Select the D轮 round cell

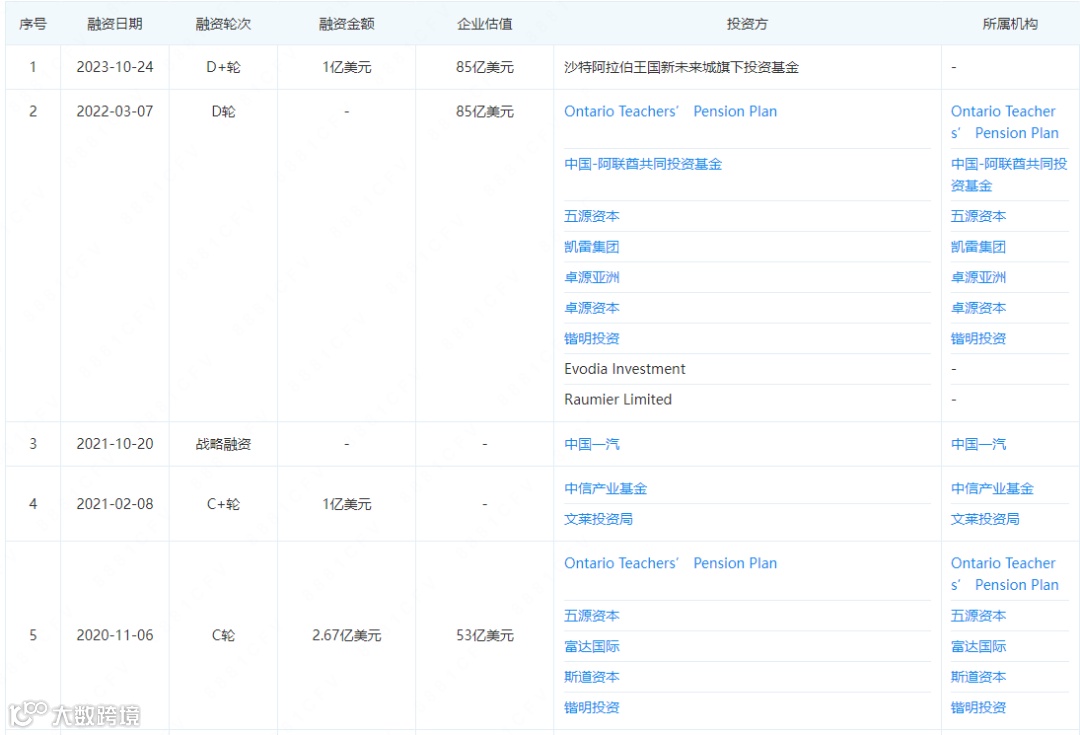point(223,111)
